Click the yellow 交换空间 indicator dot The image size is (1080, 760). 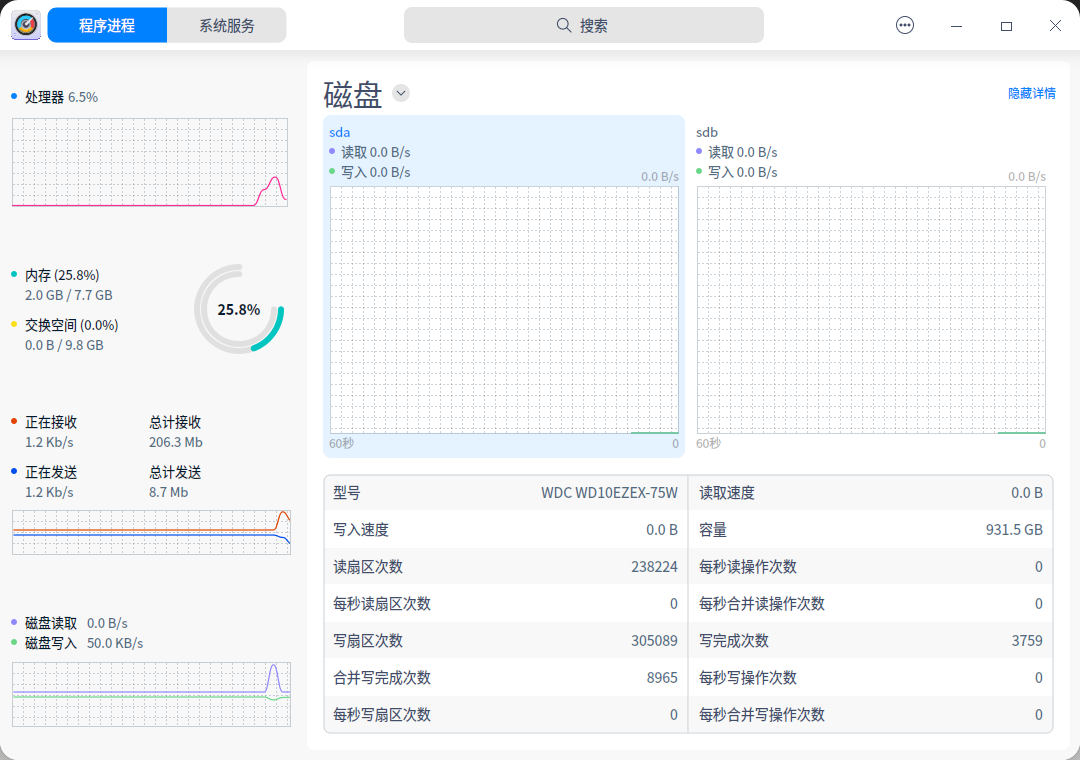[12, 325]
